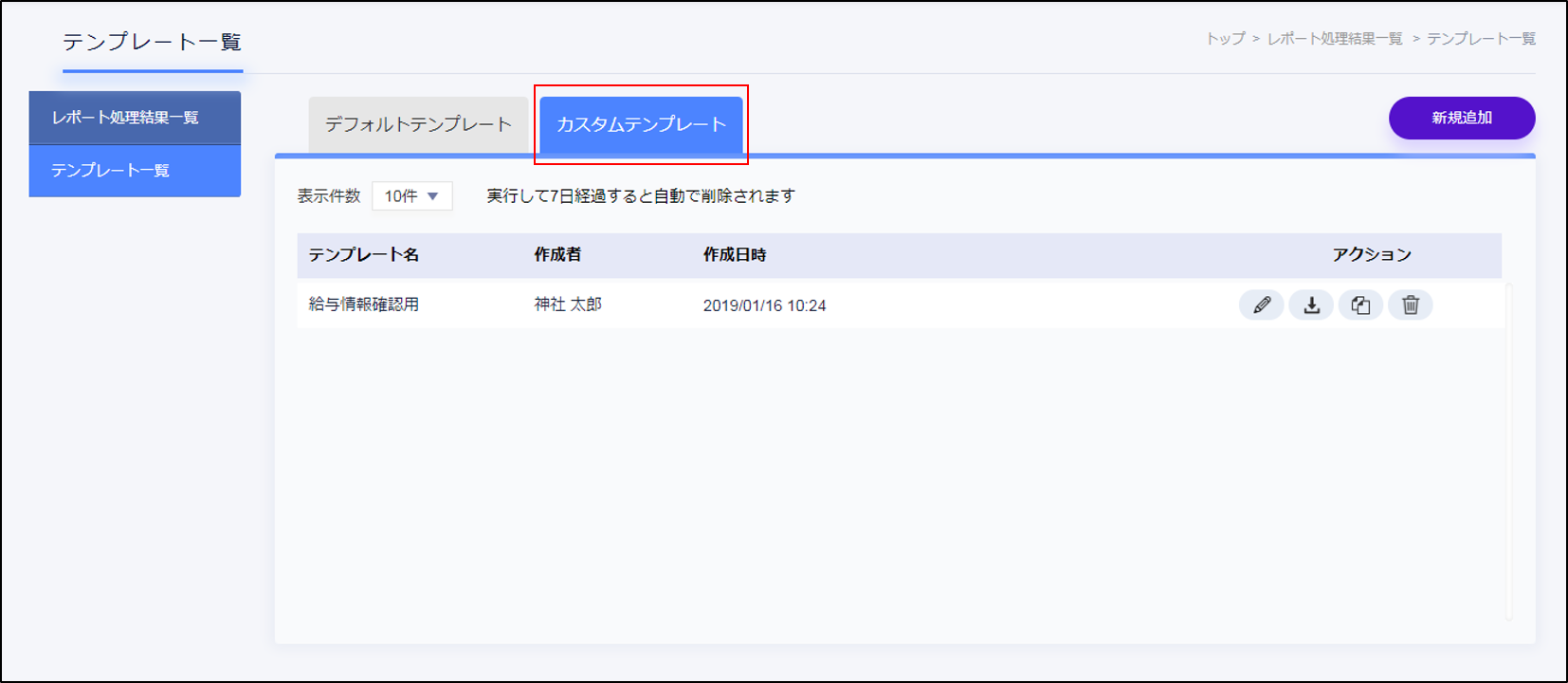The width and height of the screenshot is (1568, 683).
Task: Download the 給与情報確認用 template
Action: tap(1311, 305)
